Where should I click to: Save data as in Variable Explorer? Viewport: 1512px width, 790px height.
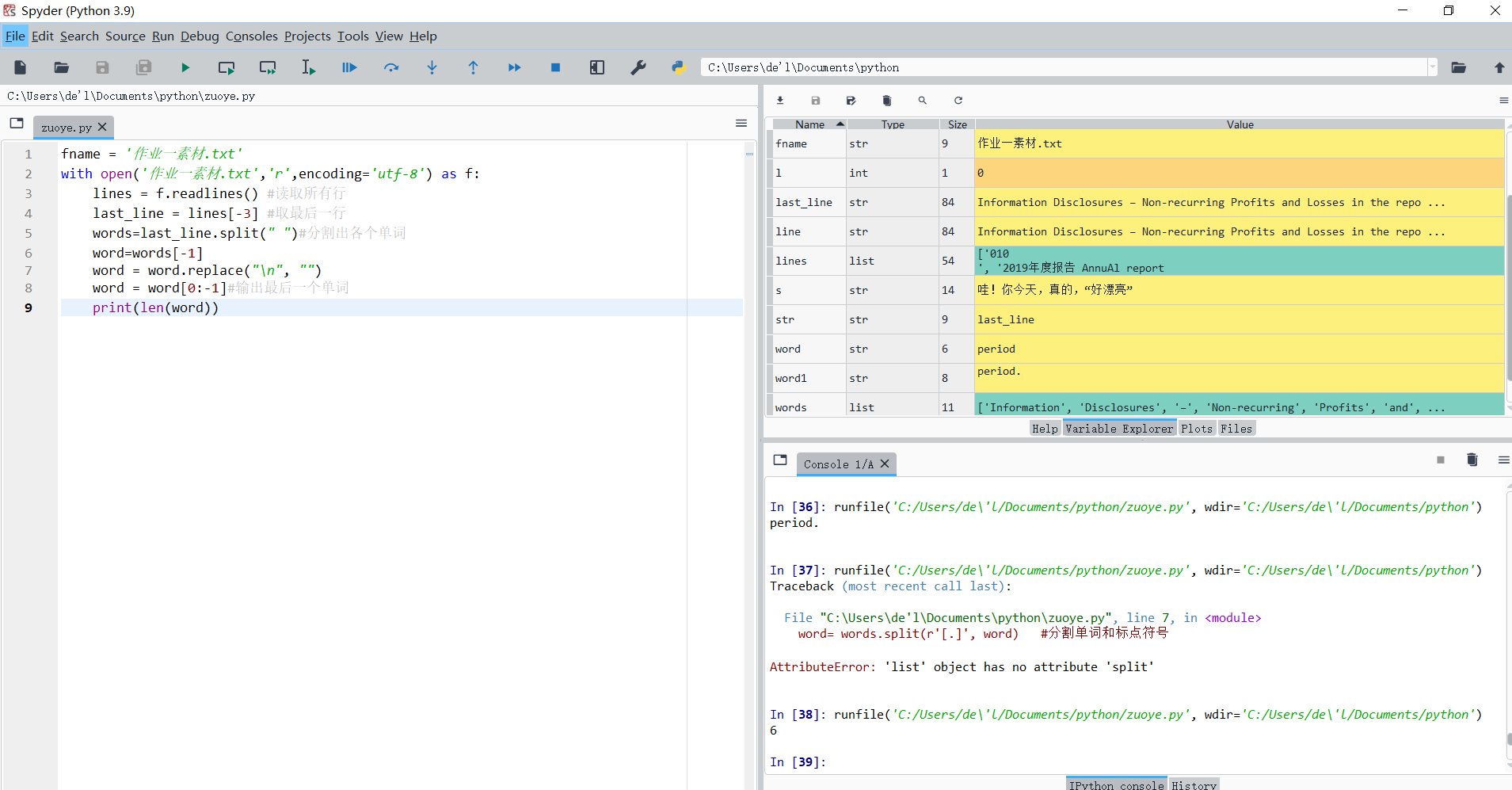pos(851,101)
